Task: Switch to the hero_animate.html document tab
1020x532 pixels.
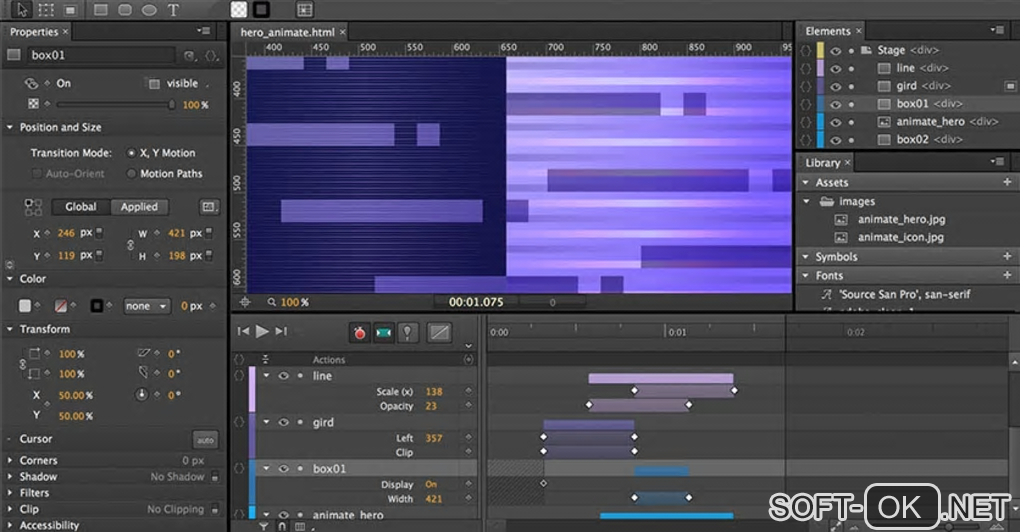Action: (286, 32)
